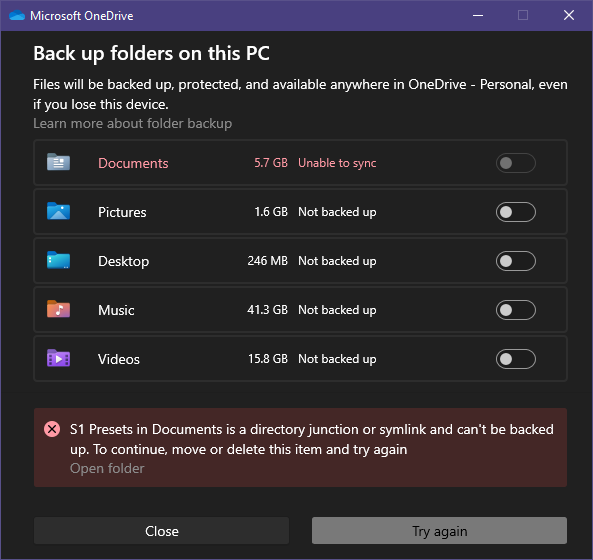Close the OneDrive window with X
This screenshot has width=593, height=560.
569,16
